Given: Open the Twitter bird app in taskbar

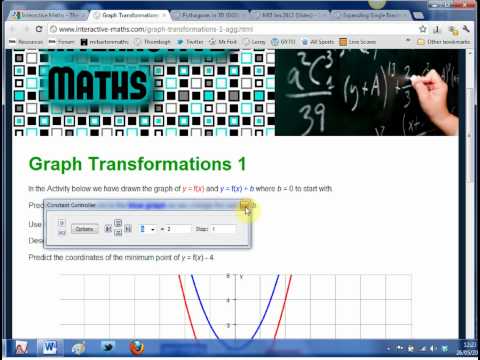Looking at the screenshot, I should [x=108, y=348].
